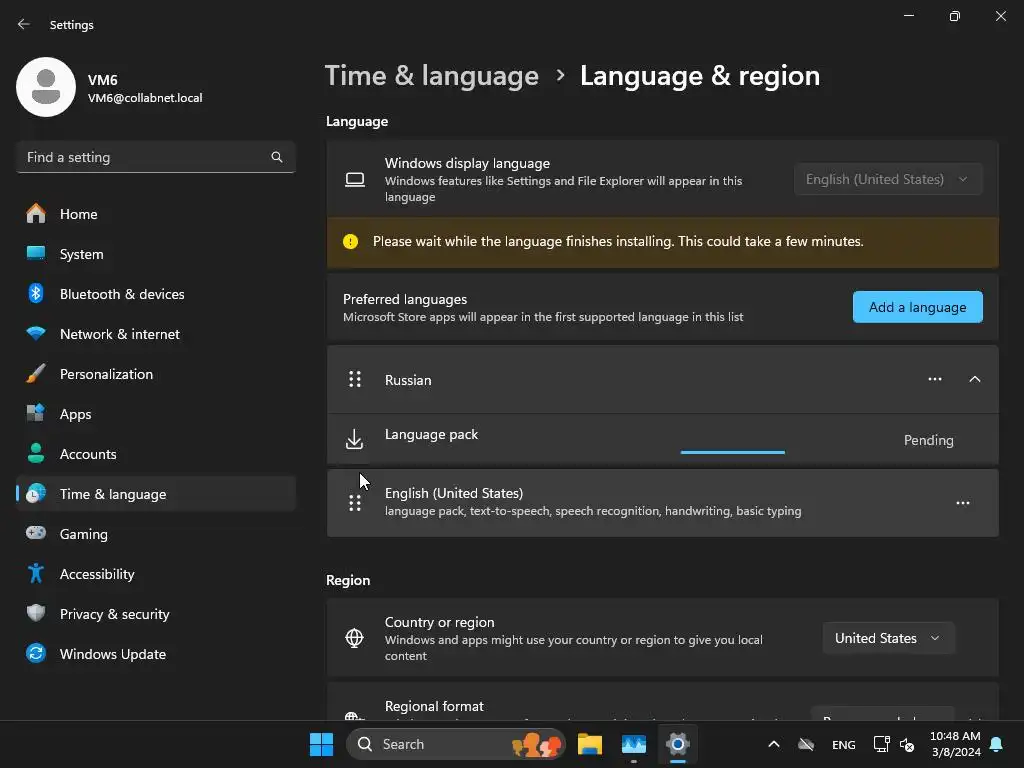The width and height of the screenshot is (1024, 768).
Task: Click the Windows Update refresh icon
Action: coord(36,653)
